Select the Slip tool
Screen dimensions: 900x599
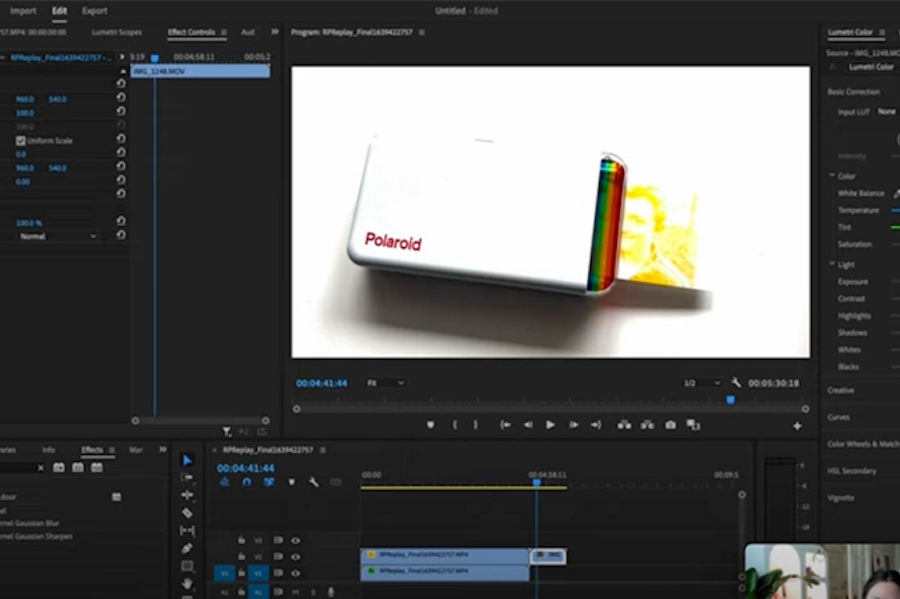point(187,531)
